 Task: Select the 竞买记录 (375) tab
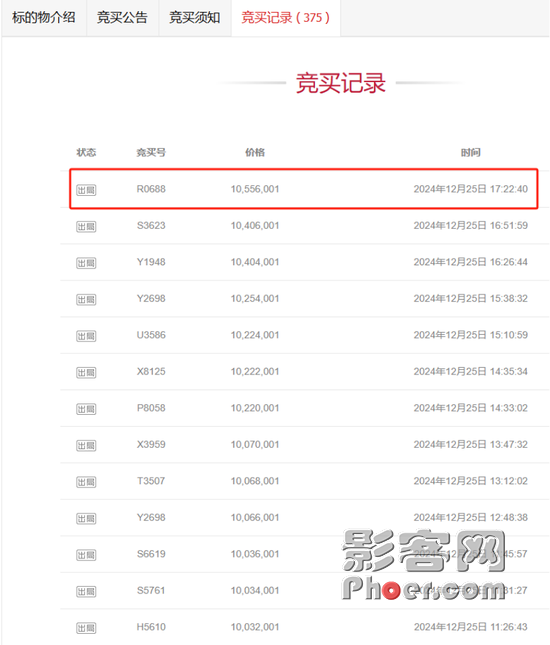285,18
